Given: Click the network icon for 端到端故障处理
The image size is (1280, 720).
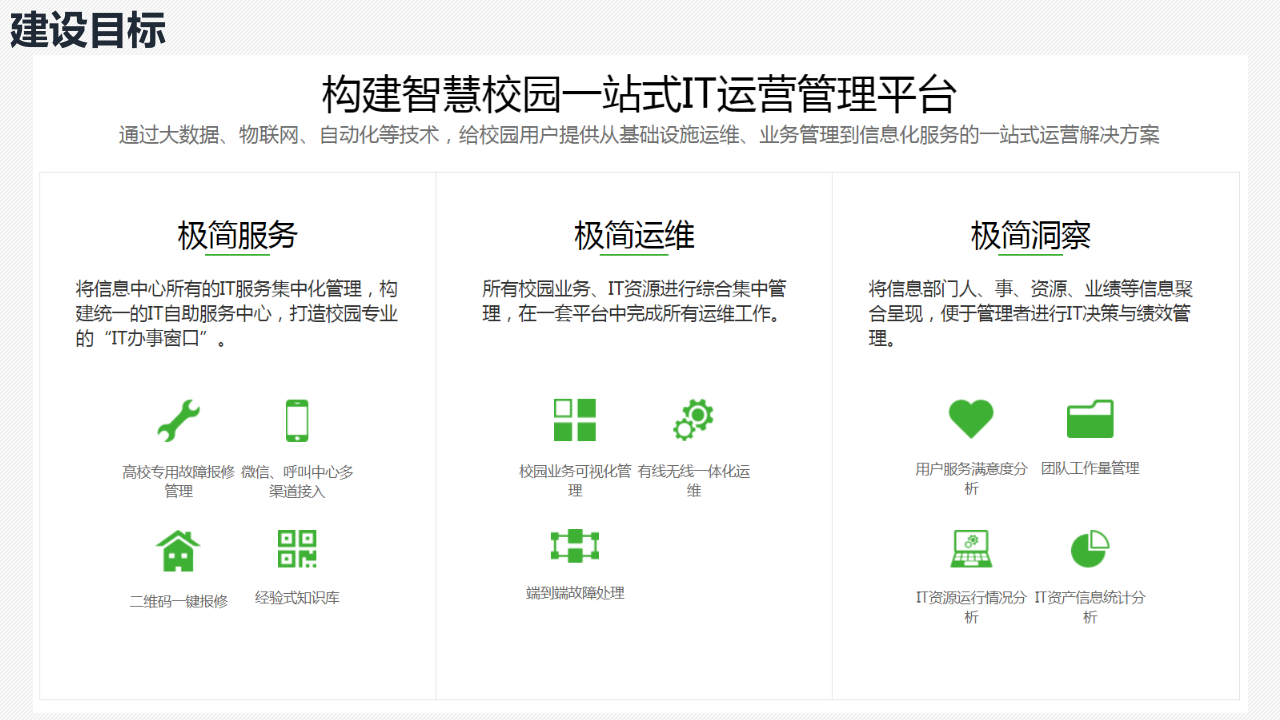Looking at the screenshot, I should 575,548.
